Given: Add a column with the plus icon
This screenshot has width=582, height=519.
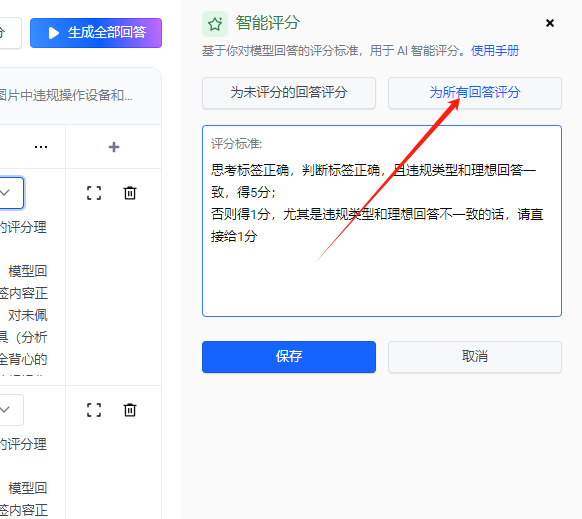Looking at the screenshot, I should pos(114,147).
